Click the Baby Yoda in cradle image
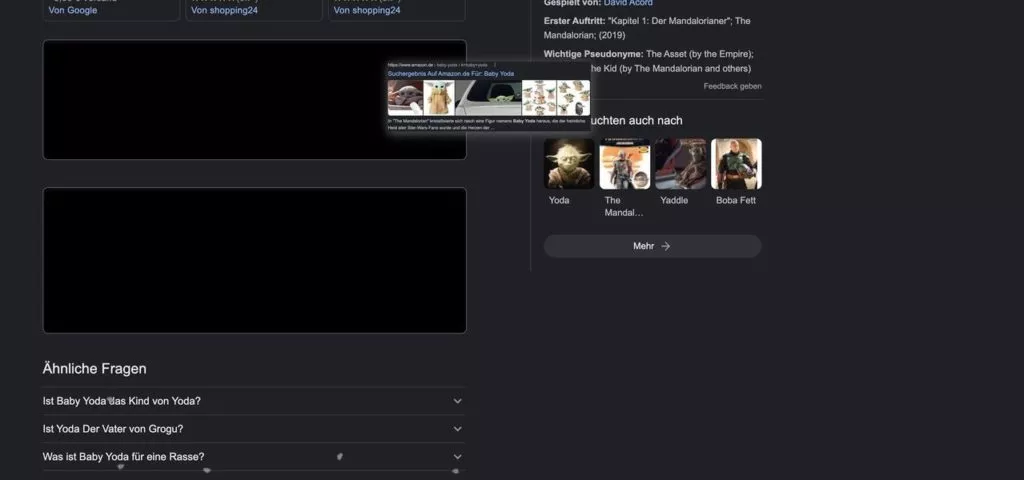Screen dimensions: 1024x480 coord(406,97)
